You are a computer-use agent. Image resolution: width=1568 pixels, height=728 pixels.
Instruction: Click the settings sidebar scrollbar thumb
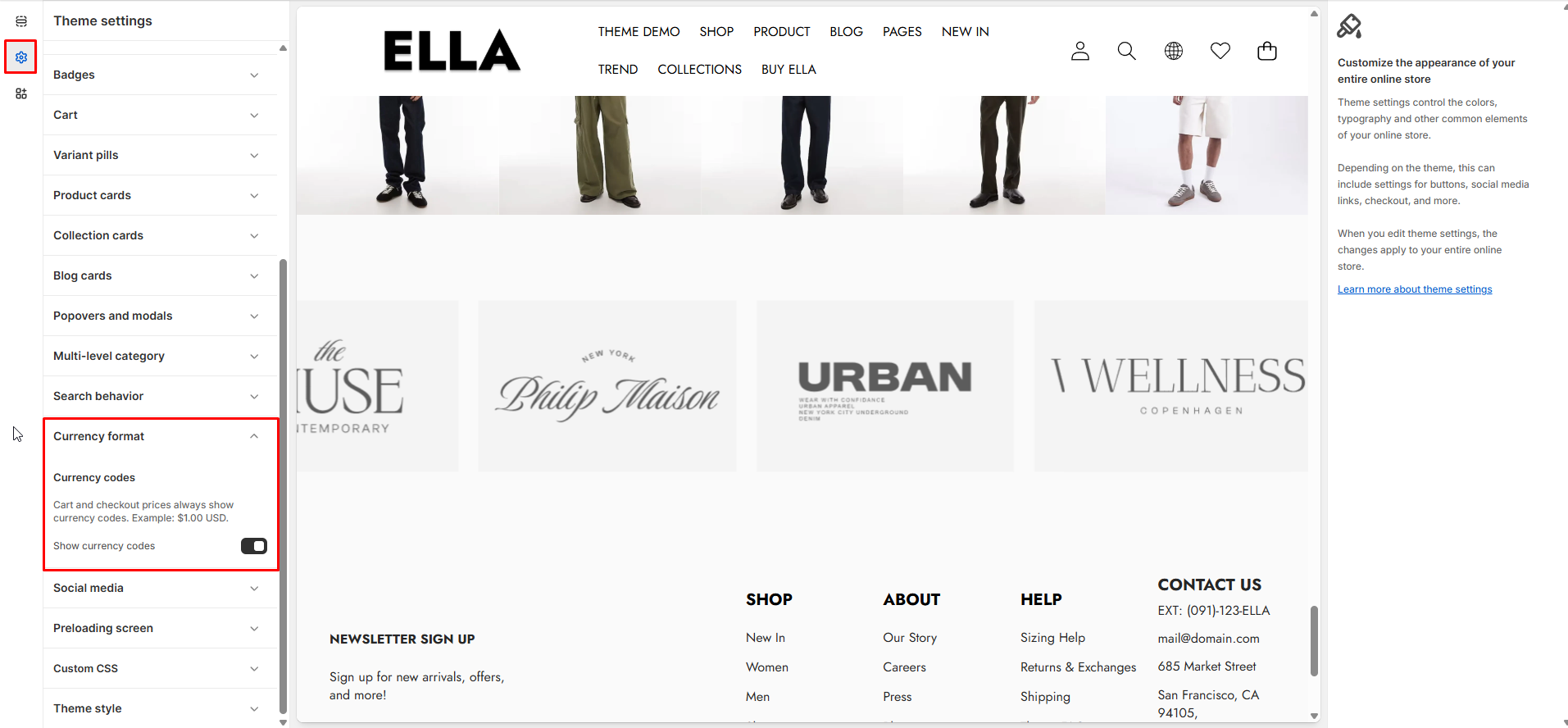[283, 487]
